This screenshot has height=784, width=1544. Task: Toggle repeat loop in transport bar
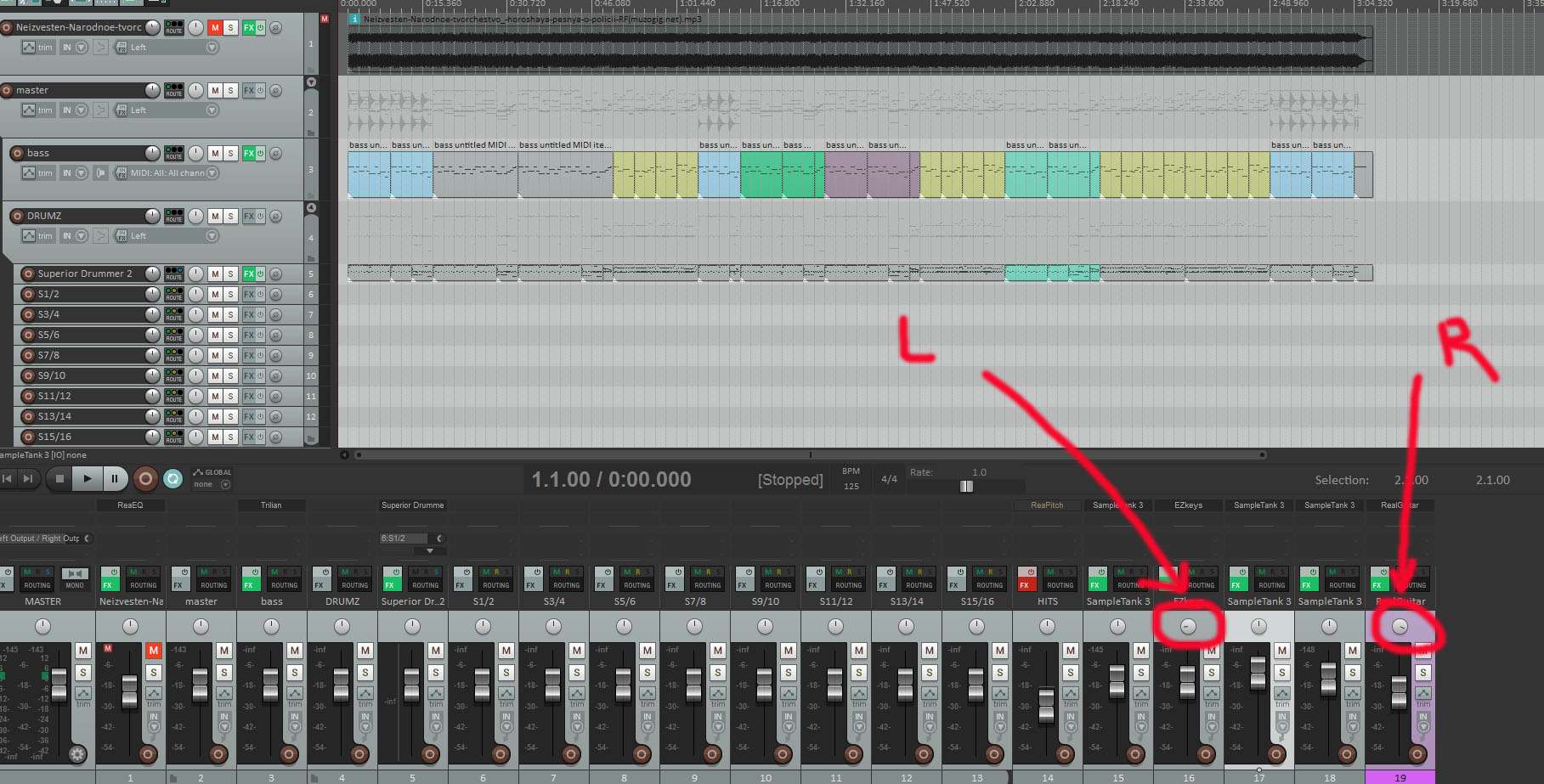172,479
